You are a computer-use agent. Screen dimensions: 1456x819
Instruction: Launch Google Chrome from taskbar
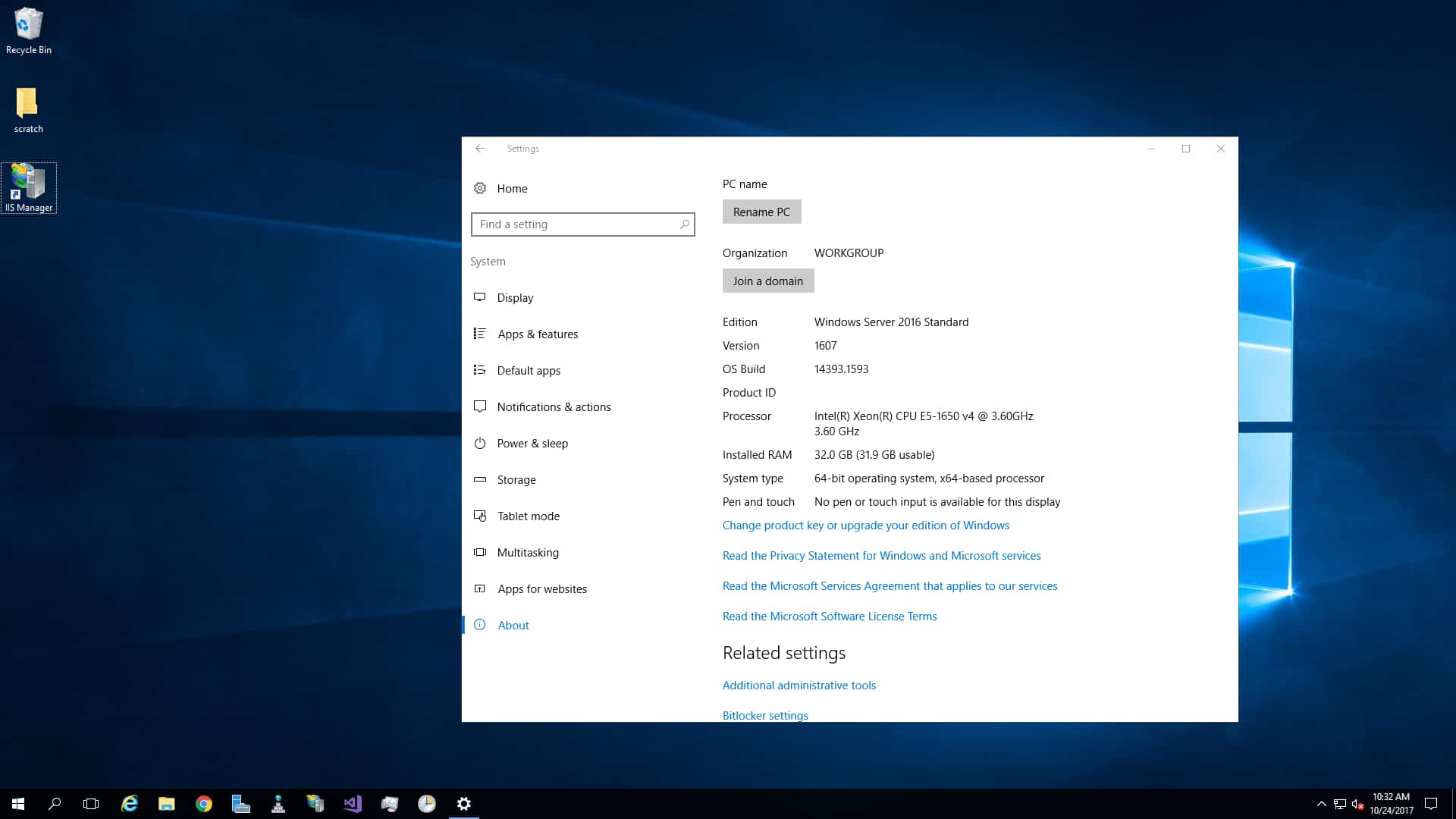click(204, 804)
